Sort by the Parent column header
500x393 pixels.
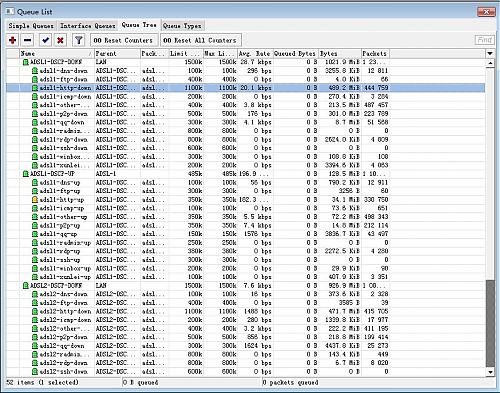tap(117, 53)
